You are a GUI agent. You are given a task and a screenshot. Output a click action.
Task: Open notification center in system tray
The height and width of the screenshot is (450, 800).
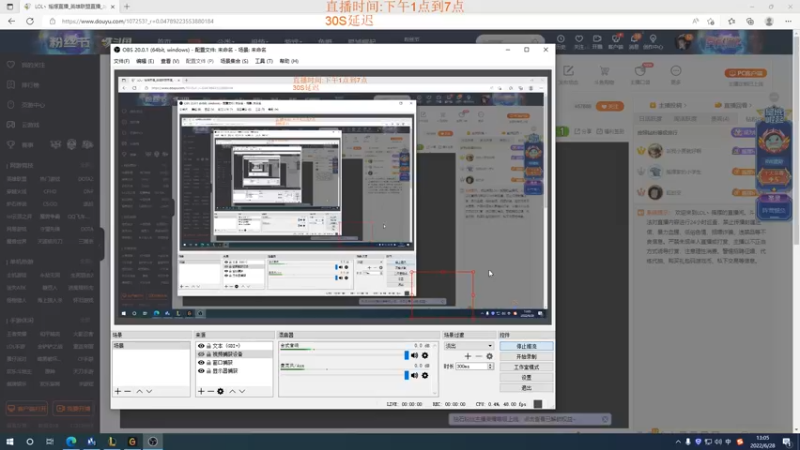[787, 441]
